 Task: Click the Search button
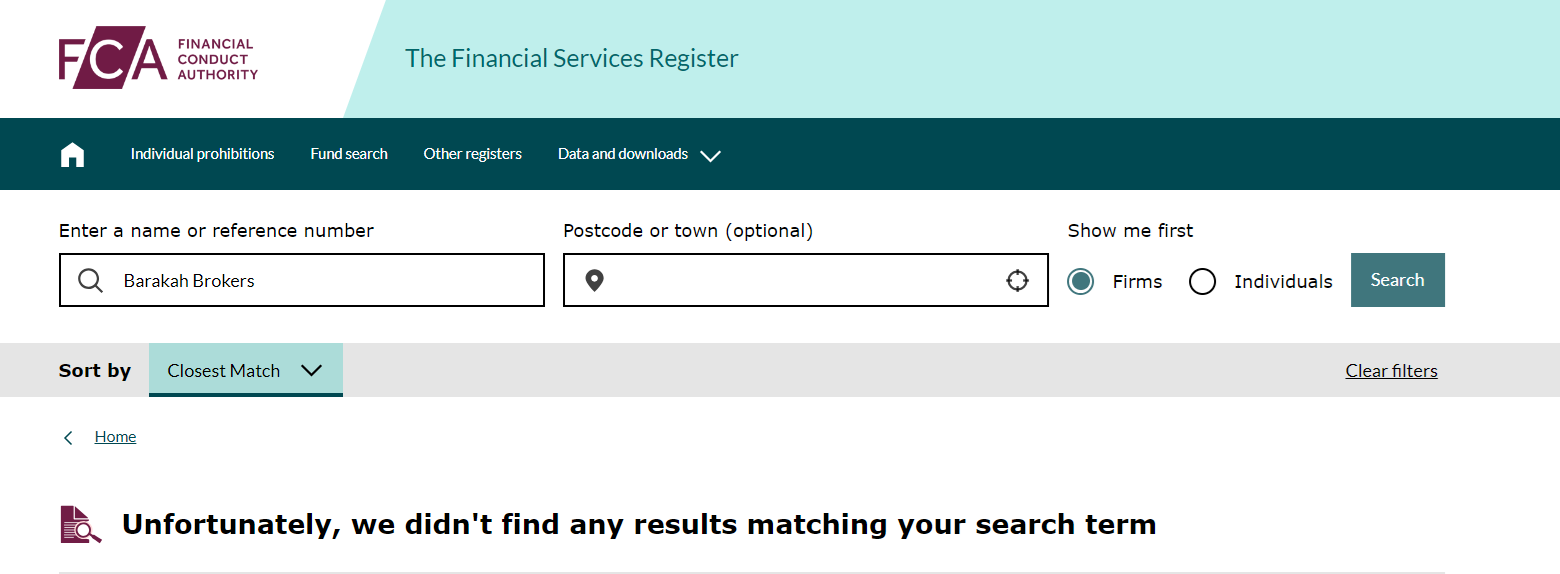[1397, 280]
